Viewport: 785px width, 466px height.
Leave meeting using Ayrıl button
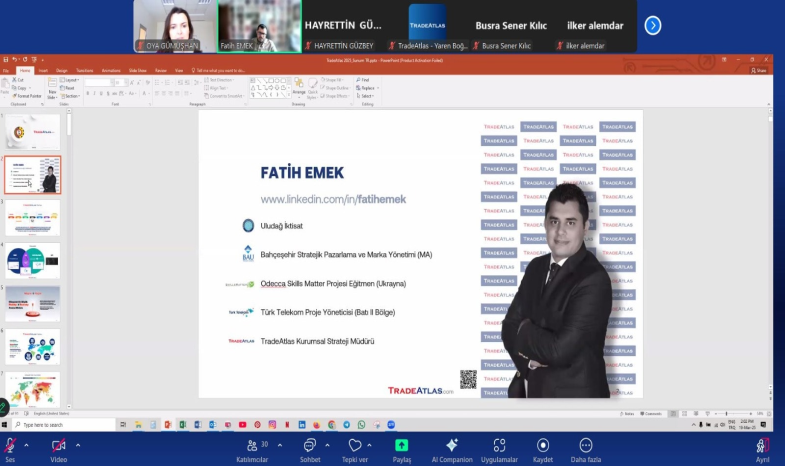(x=763, y=446)
